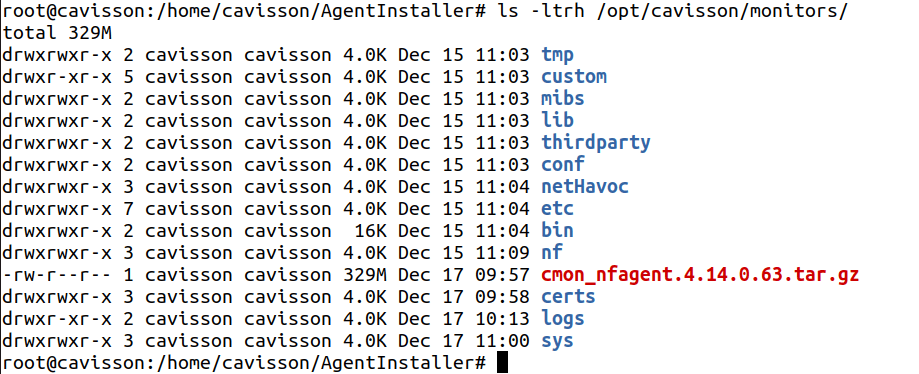Click the nf directory name
This screenshot has height=374, width=919.
(552, 253)
